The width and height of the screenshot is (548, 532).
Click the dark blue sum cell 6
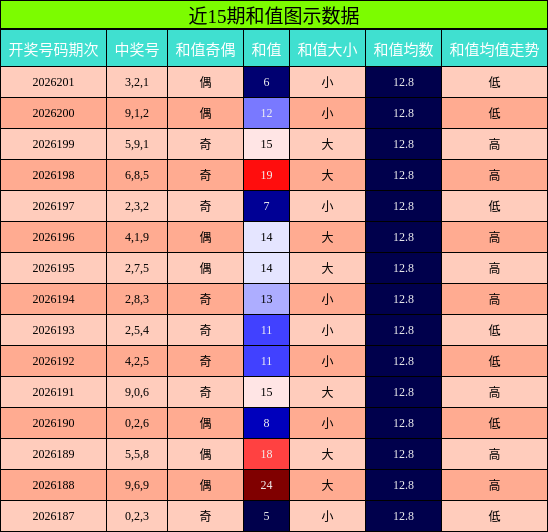click(x=267, y=82)
